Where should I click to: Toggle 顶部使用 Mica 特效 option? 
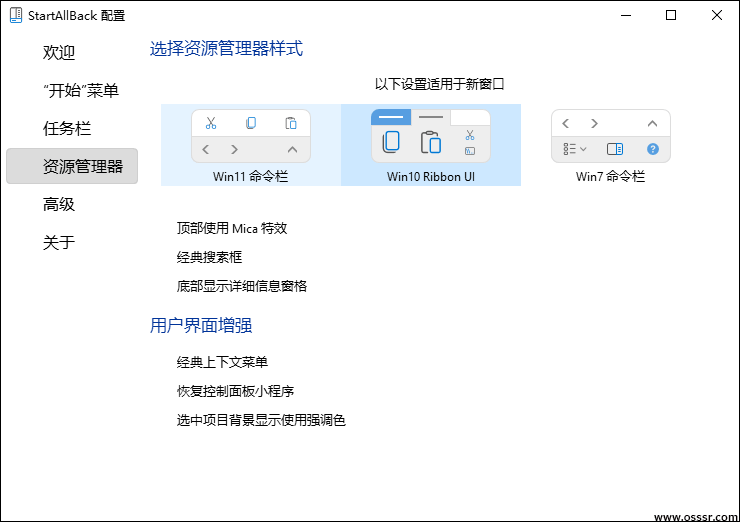pyautogui.click(x=232, y=228)
